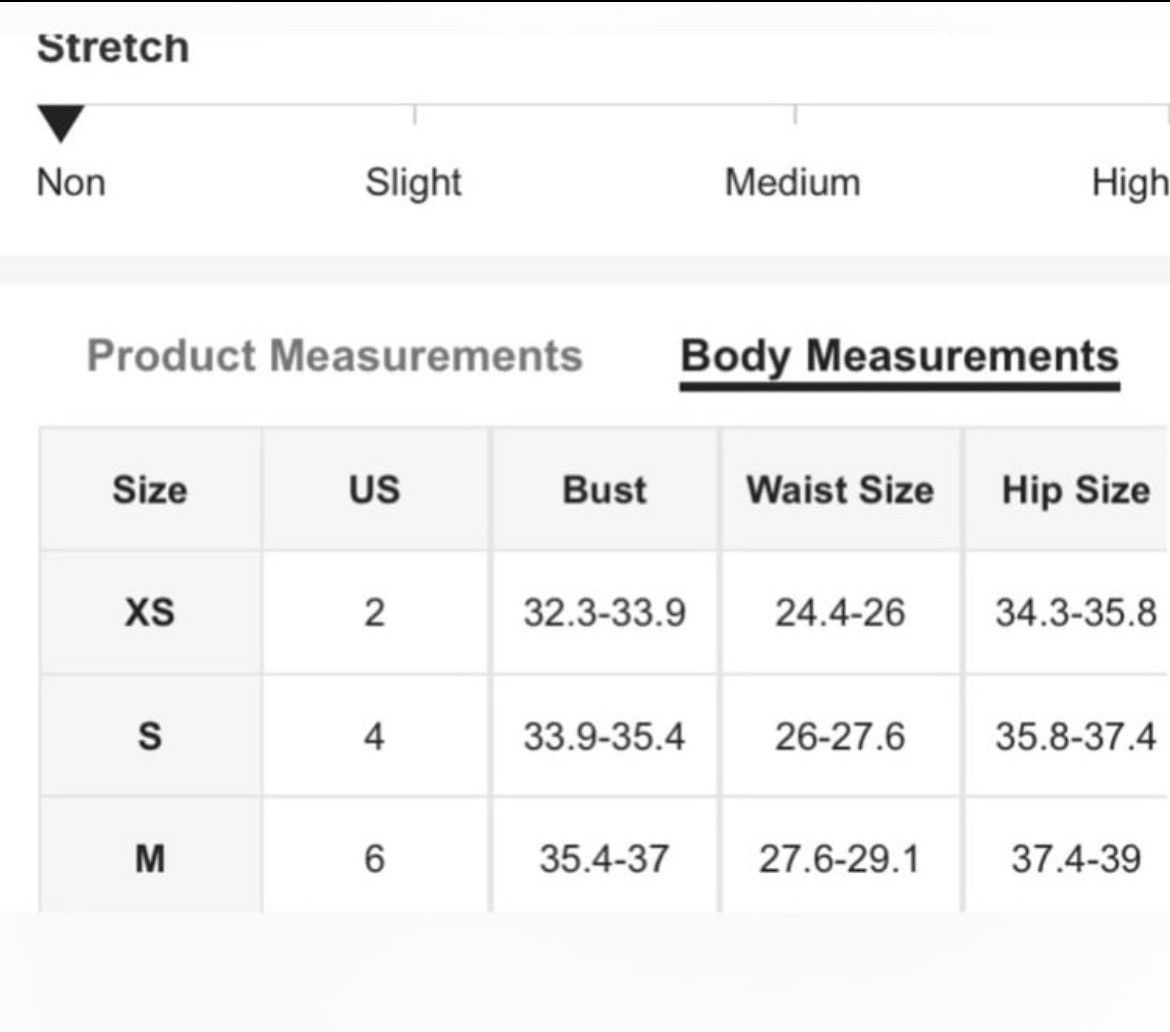Select the XS size row label

click(x=150, y=613)
